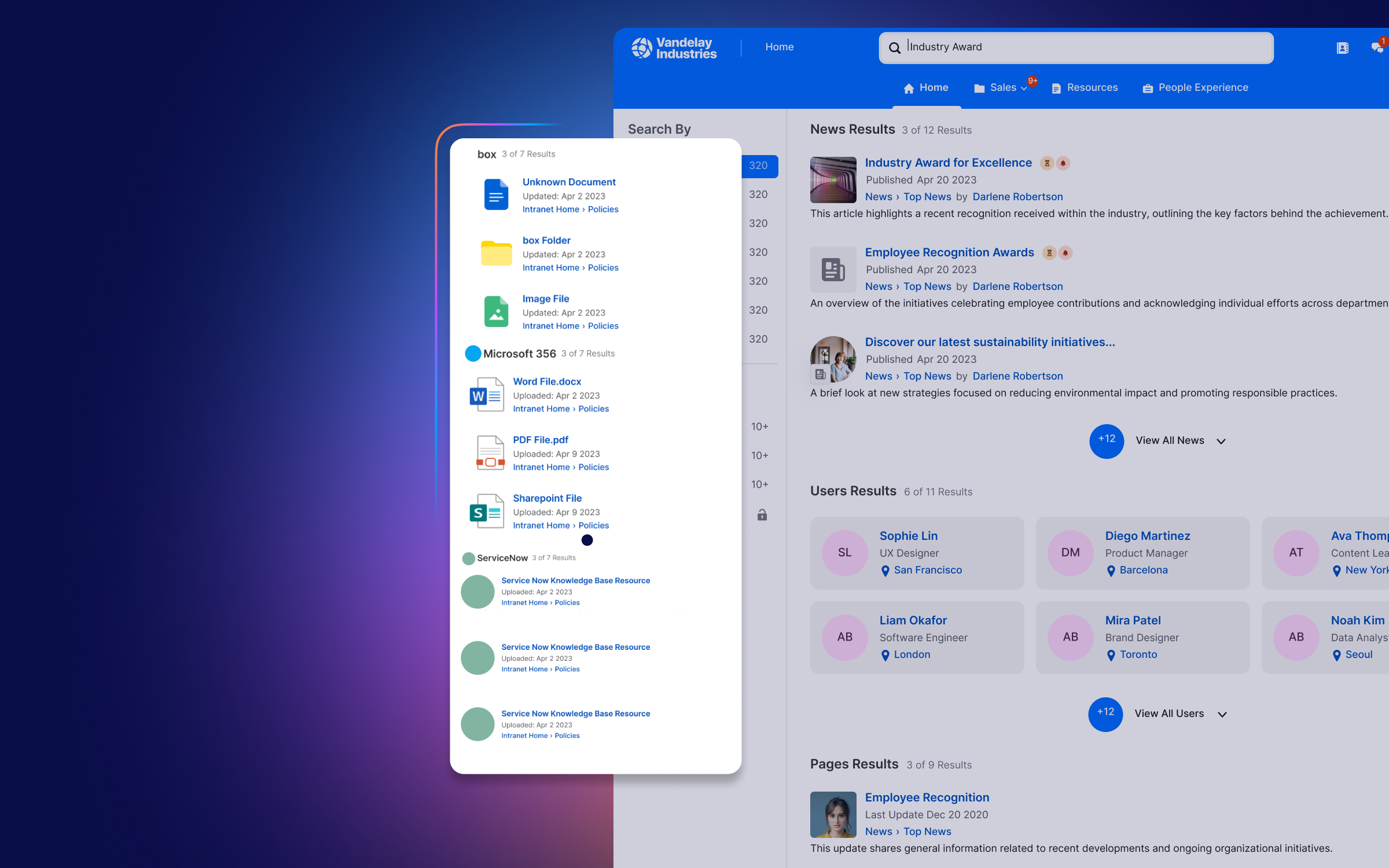Open the Industry Award for Excellence article

tap(948, 163)
